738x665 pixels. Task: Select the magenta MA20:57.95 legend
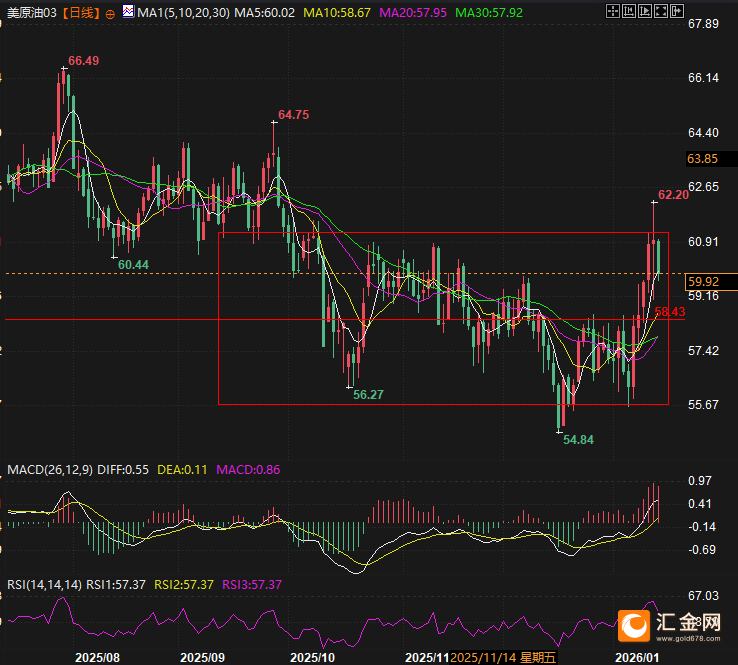coord(413,13)
